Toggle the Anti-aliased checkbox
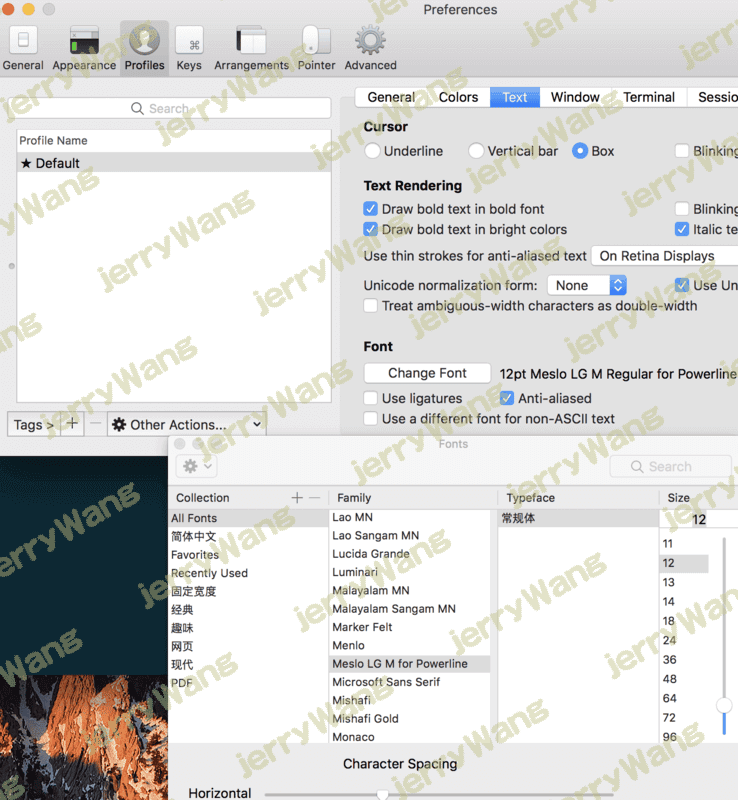Screen dimensions: 738x800 pyautogui.click(x=507, y=398)
